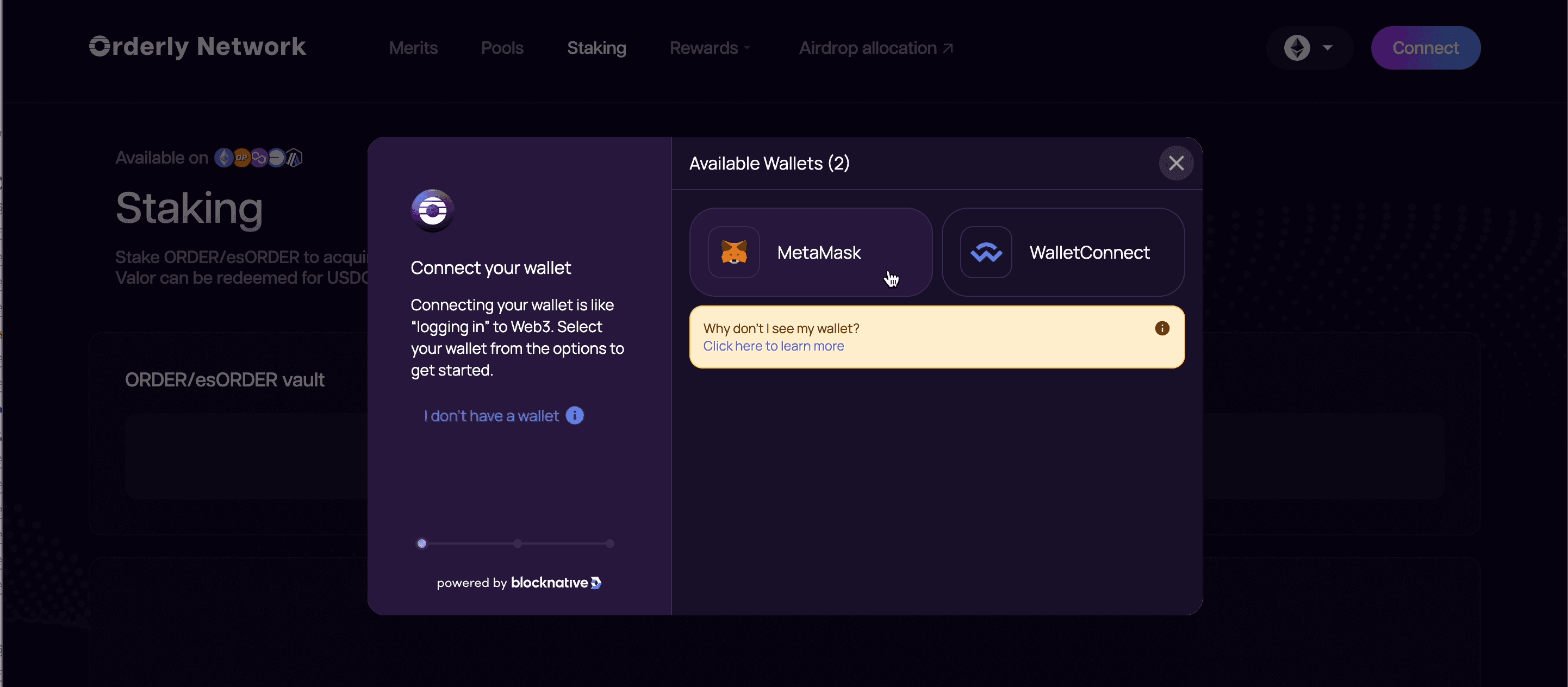This screenshot has width=1568, height=687.
Task: Click the Arbitrum chain icon
Action: click(x=295, y=158)
